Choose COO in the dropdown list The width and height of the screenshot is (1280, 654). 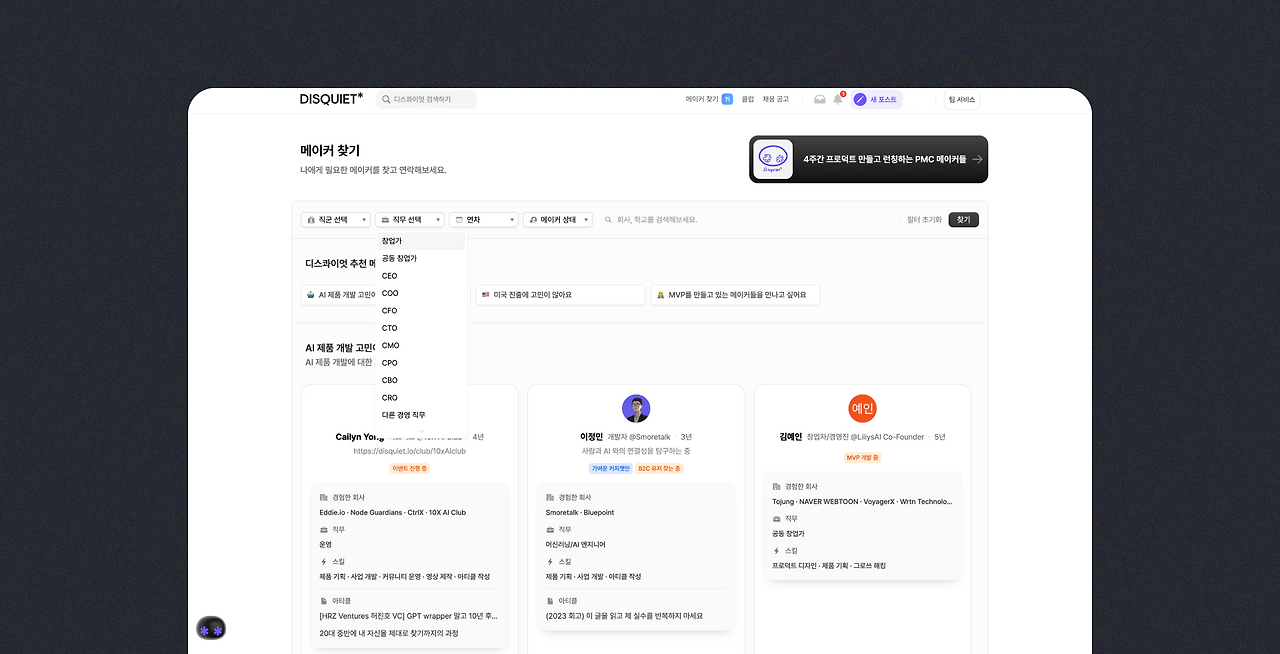click(421, 293)
